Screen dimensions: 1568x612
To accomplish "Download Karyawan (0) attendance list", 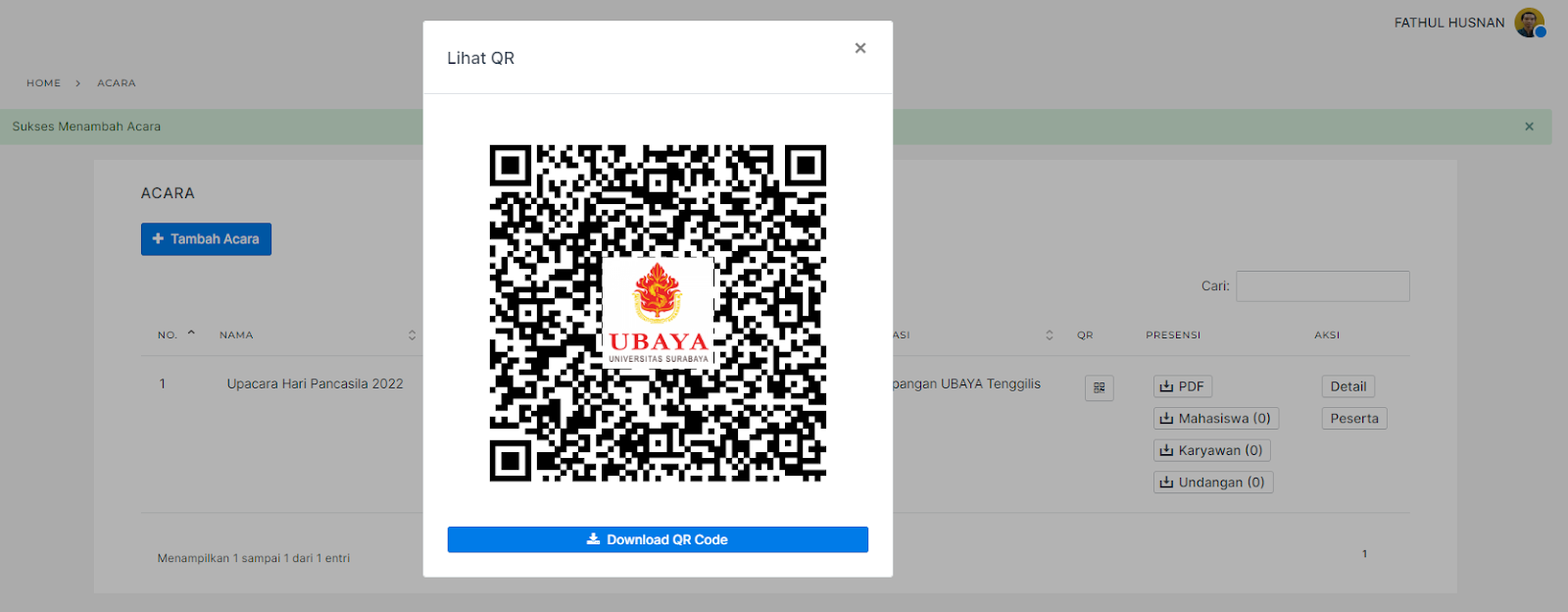I will [x=1211, y=450].
